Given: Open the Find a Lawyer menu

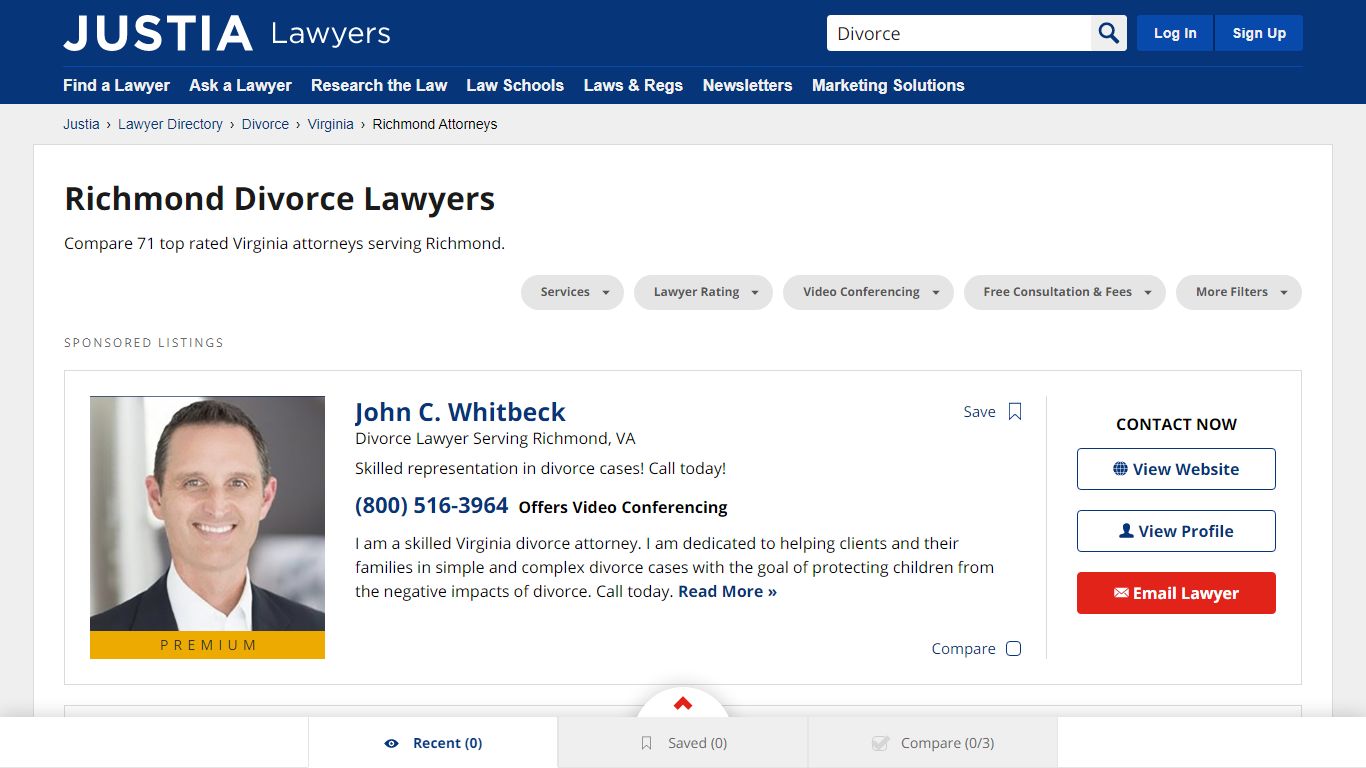Looking at the screenshot, I should coord(116,85).
